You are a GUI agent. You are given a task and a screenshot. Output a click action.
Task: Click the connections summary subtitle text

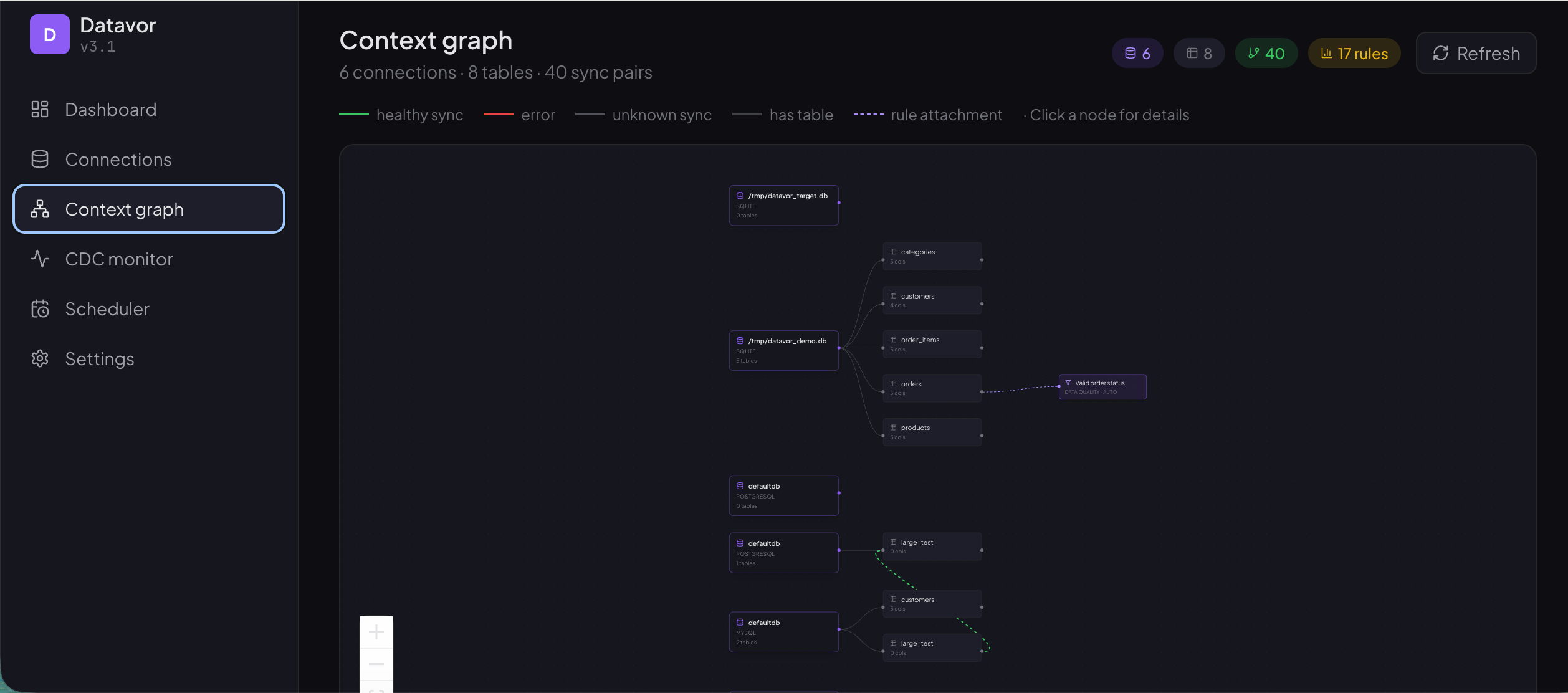click(495, 73)
